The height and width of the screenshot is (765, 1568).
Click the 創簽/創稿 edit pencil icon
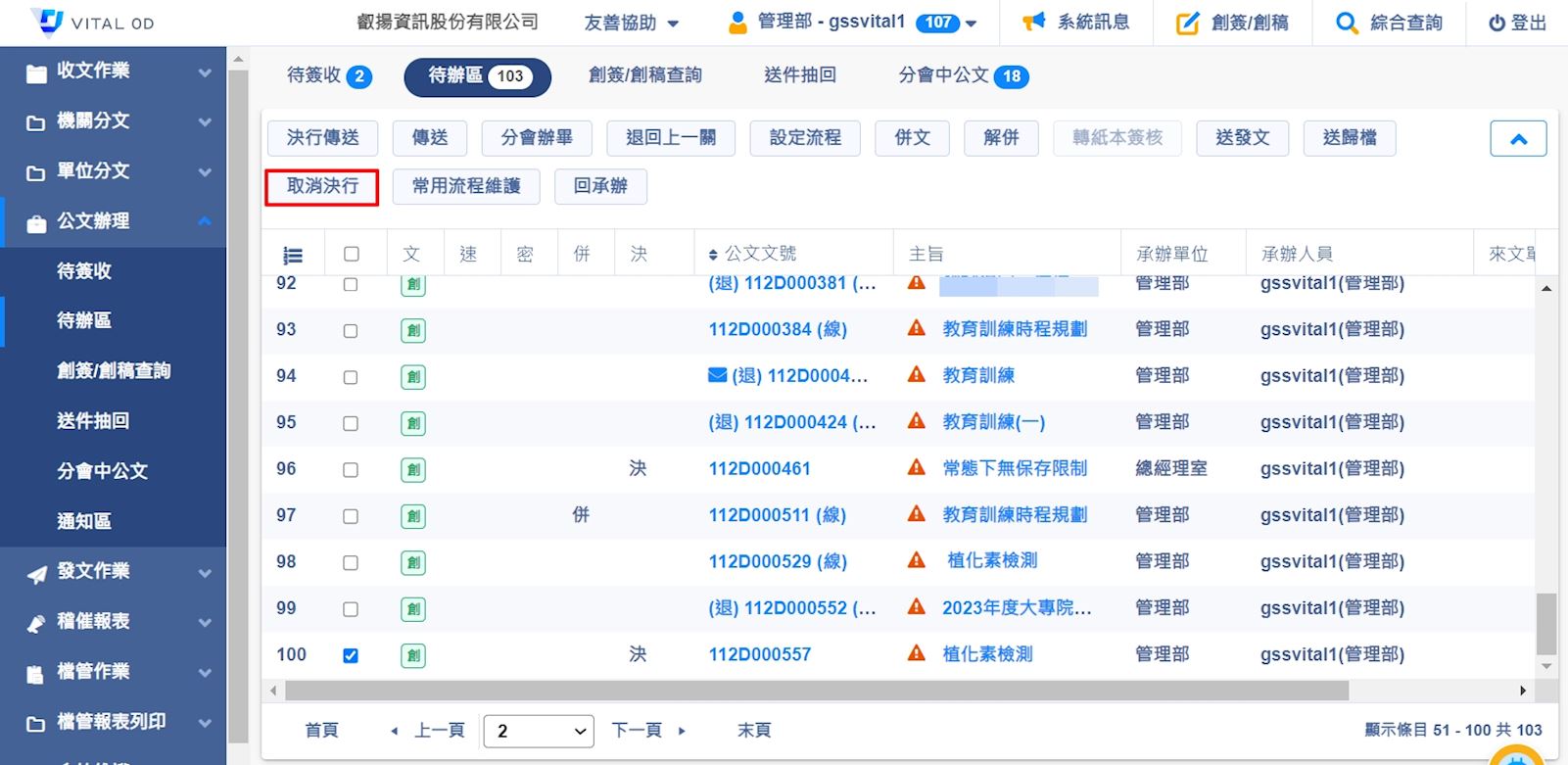pyautogui.click(x=1187, y=23)
